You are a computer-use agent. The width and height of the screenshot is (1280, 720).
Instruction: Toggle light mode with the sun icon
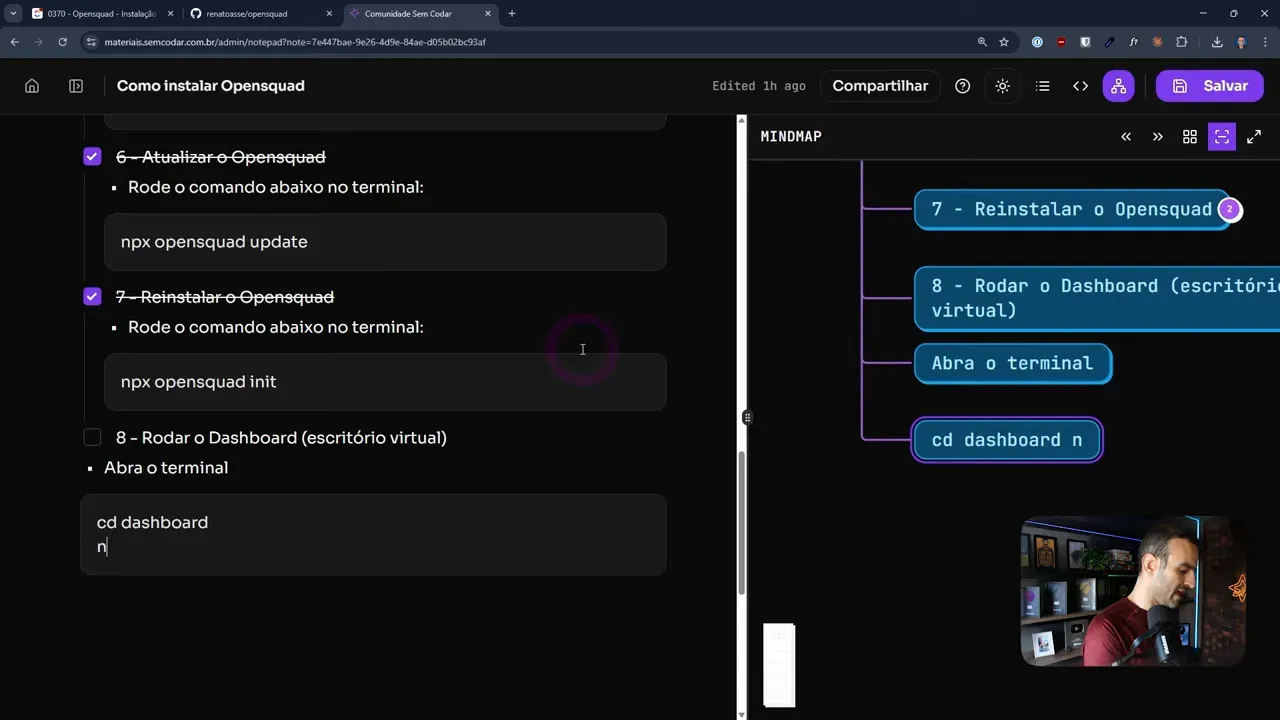tap(1002, 86)
